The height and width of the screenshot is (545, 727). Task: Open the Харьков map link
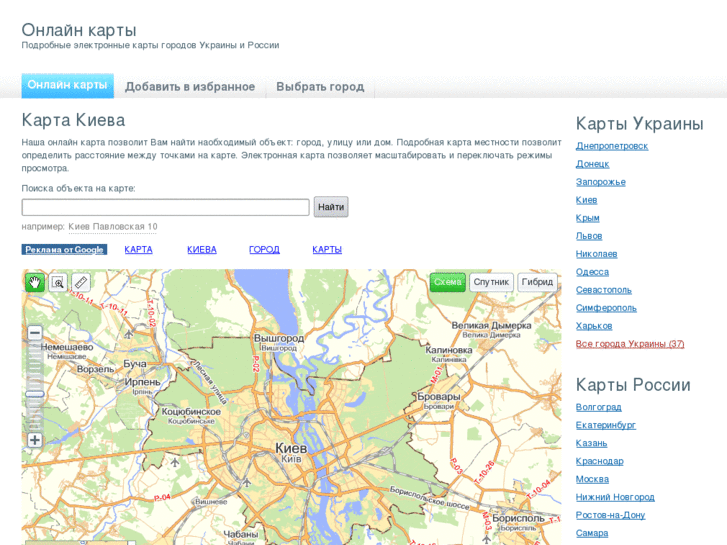[594, 326]
